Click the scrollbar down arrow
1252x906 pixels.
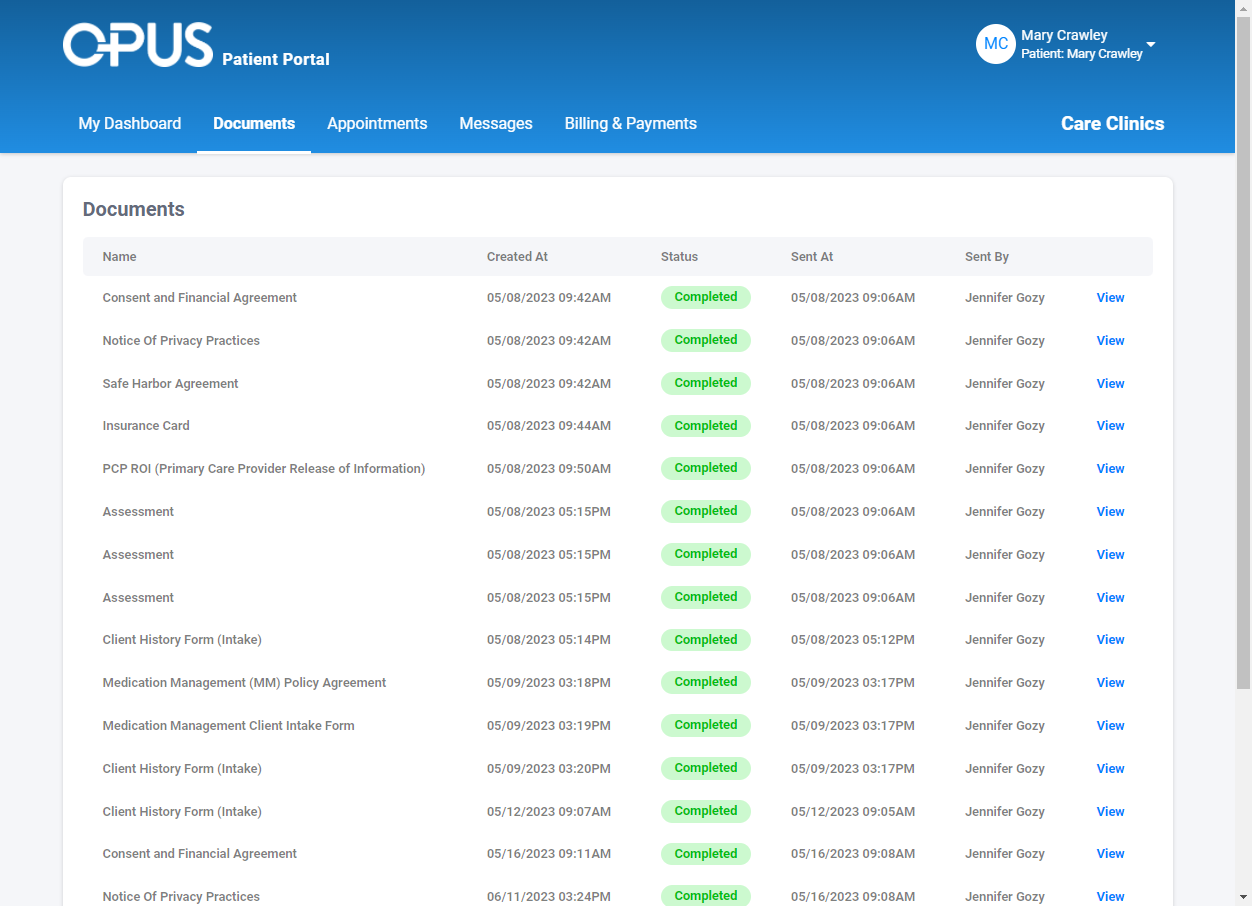pyautogui.click(x=1244, y=898)
